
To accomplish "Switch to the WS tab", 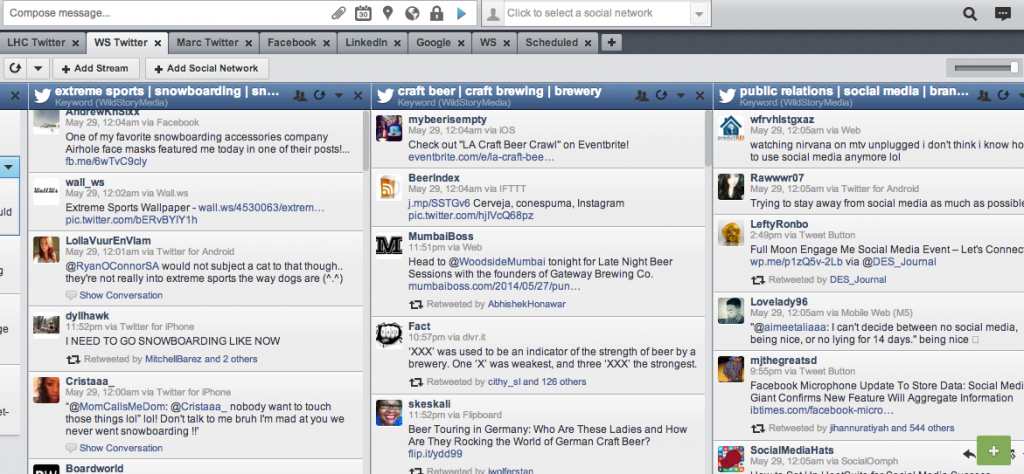I will click(x=488, y=42).
